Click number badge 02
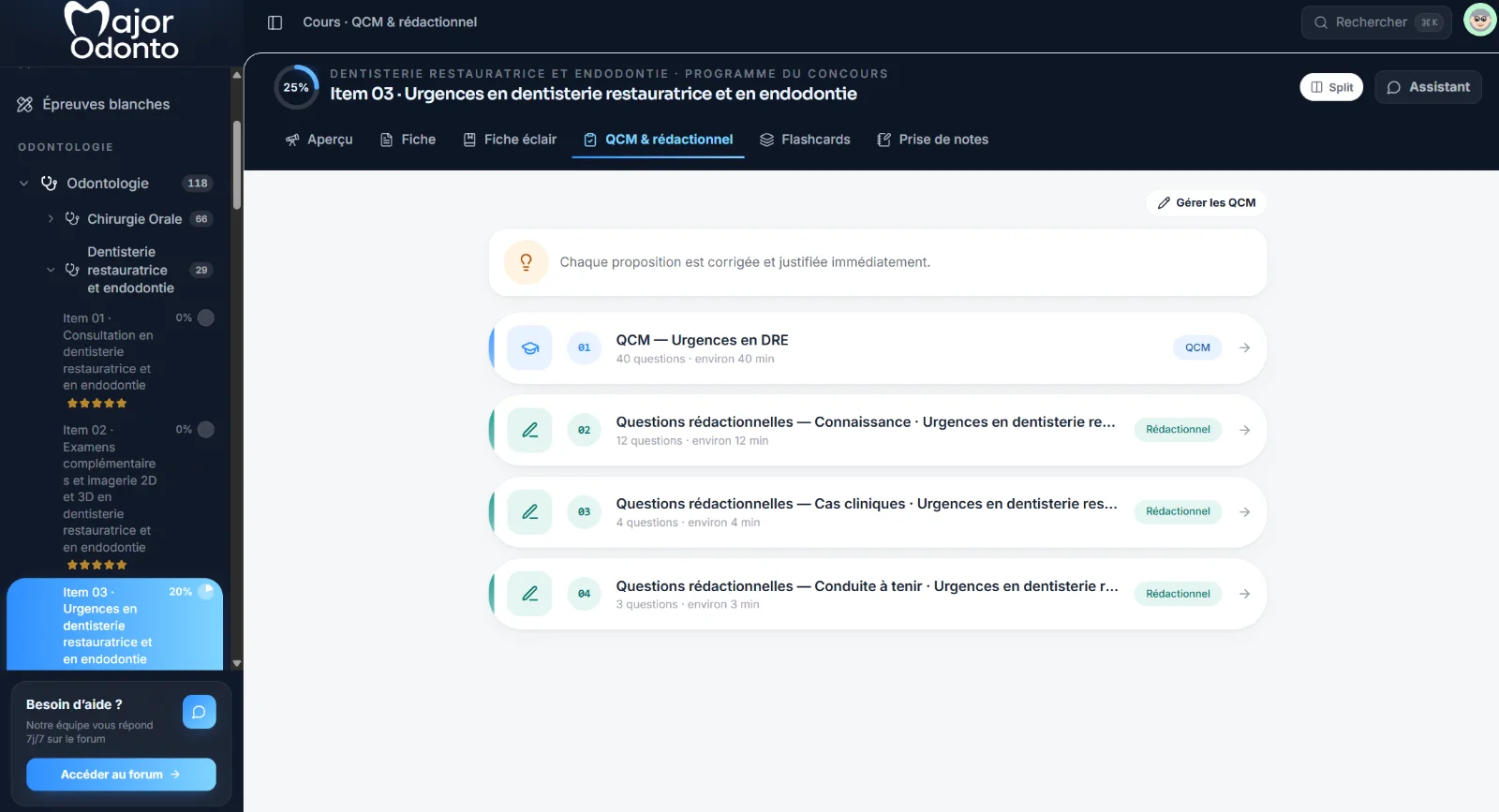The height and width of the screenshot is (812, 1499). (584, 430)
